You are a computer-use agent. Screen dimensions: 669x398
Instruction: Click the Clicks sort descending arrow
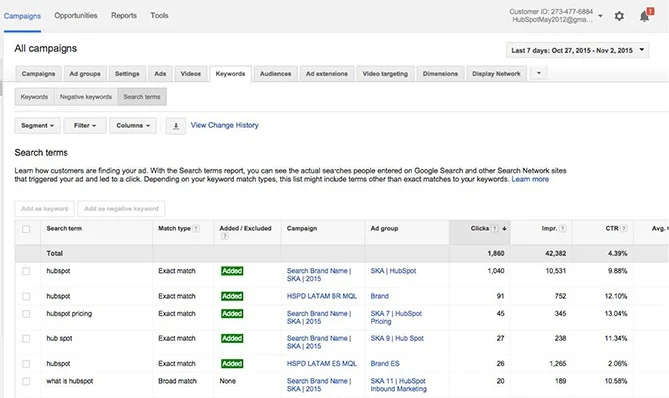(x=504, y=229)
